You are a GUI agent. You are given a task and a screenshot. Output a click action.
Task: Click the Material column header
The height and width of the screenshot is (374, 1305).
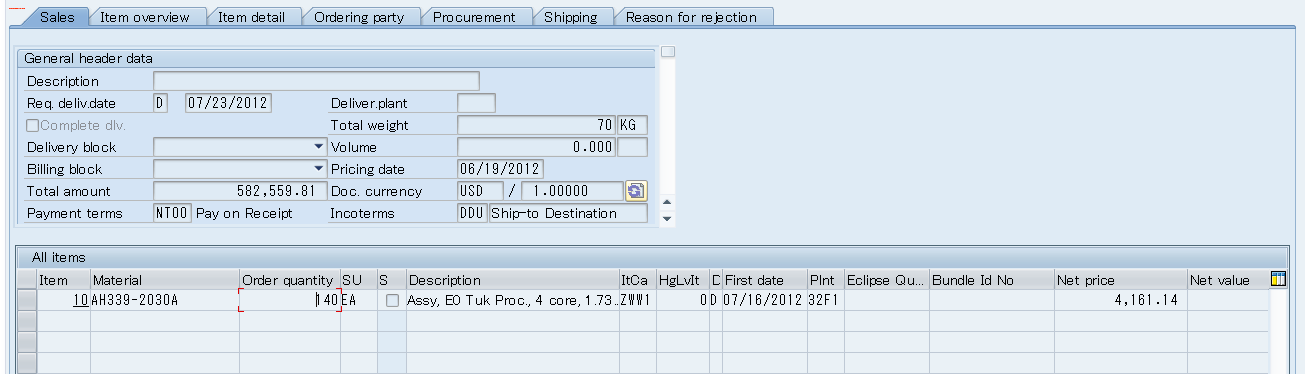click(164, 280)
